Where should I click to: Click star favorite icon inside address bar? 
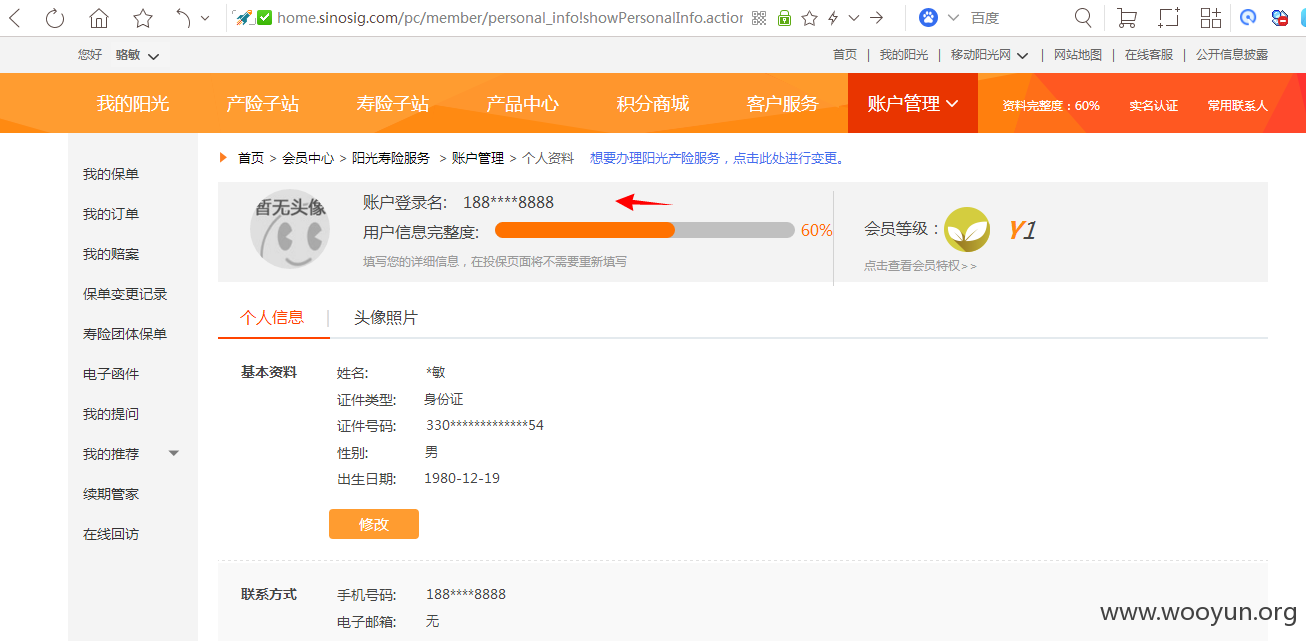tap(810, 18)
